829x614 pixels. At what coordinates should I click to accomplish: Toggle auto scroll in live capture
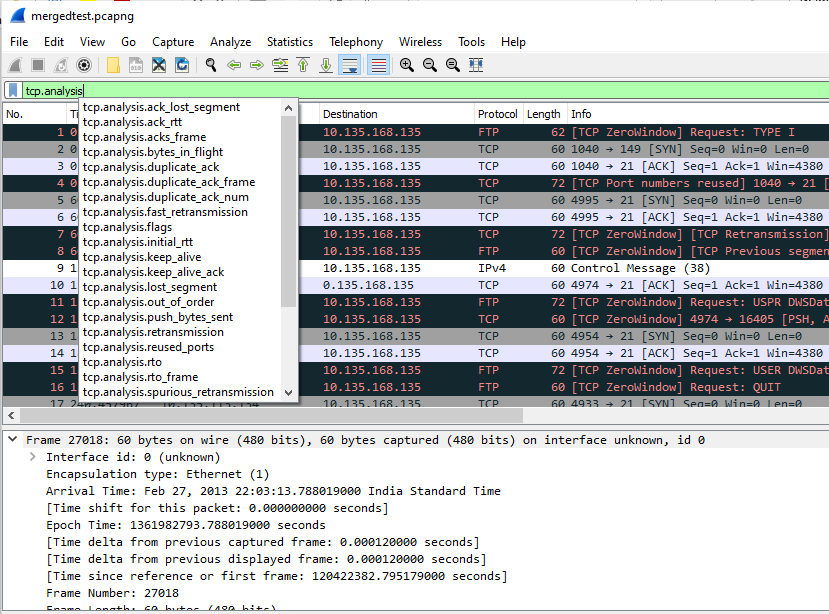click(x=351, y=65)
